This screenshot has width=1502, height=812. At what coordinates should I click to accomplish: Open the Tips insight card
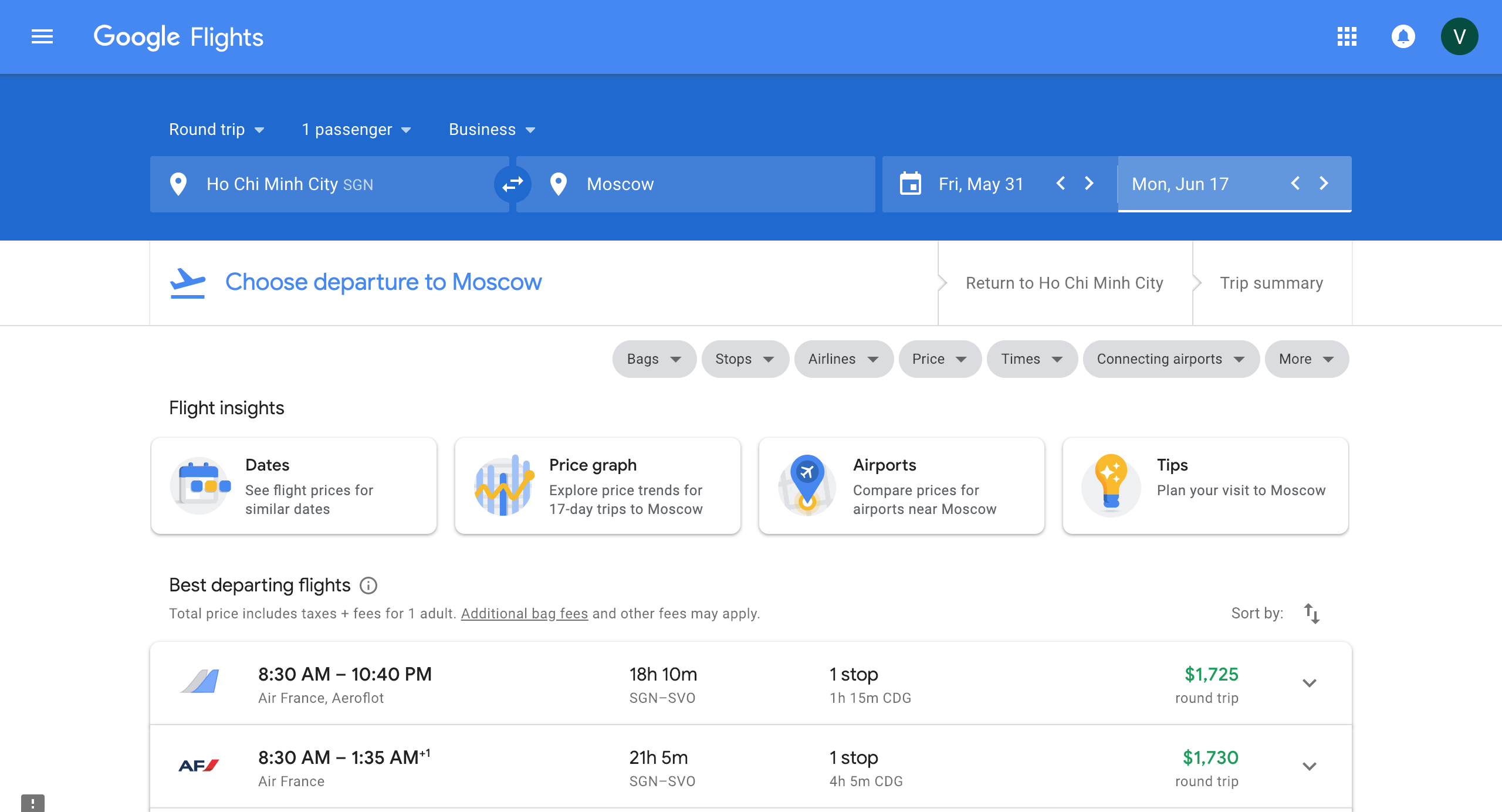click(x=1206, y=486)
